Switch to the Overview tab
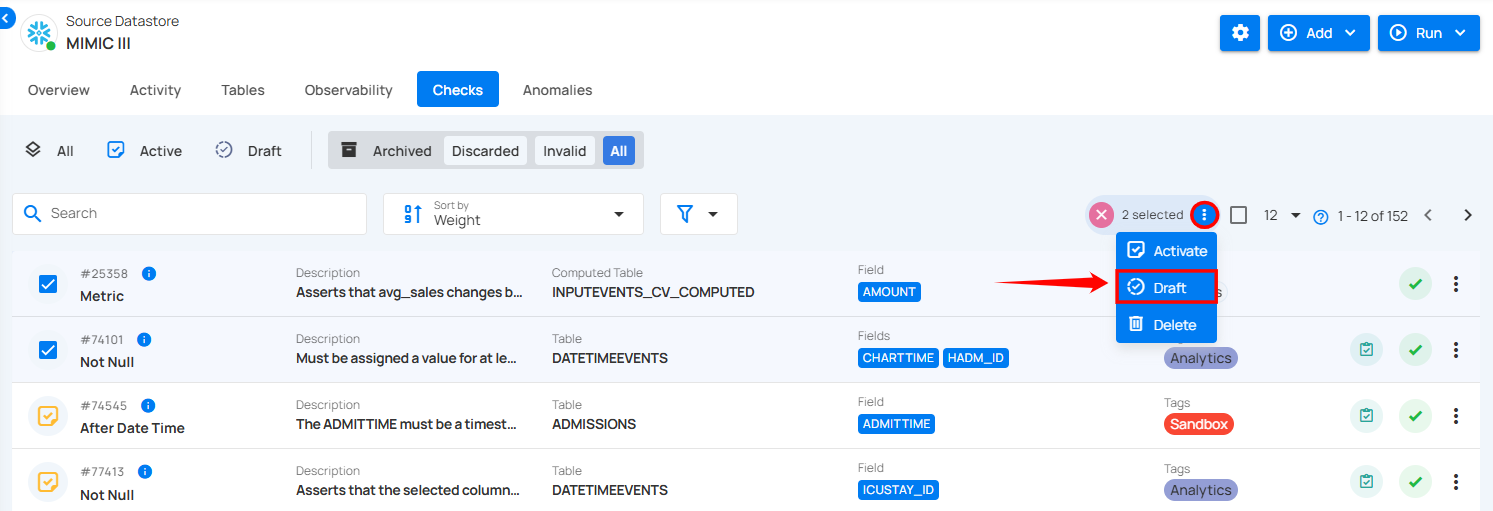Viewport: 1493px width, 511px height. pos(59,90)
